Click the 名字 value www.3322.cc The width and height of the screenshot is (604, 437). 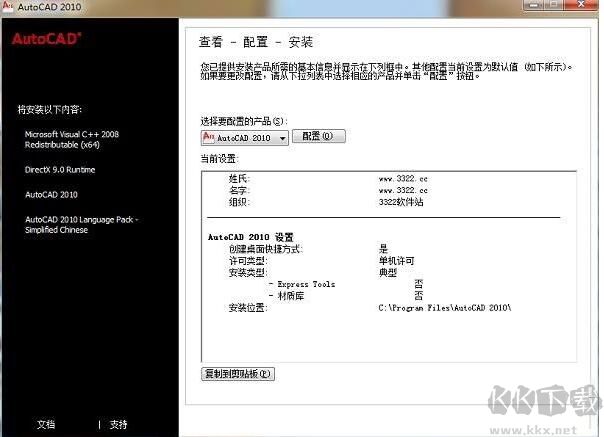click(x=403, y=190)
